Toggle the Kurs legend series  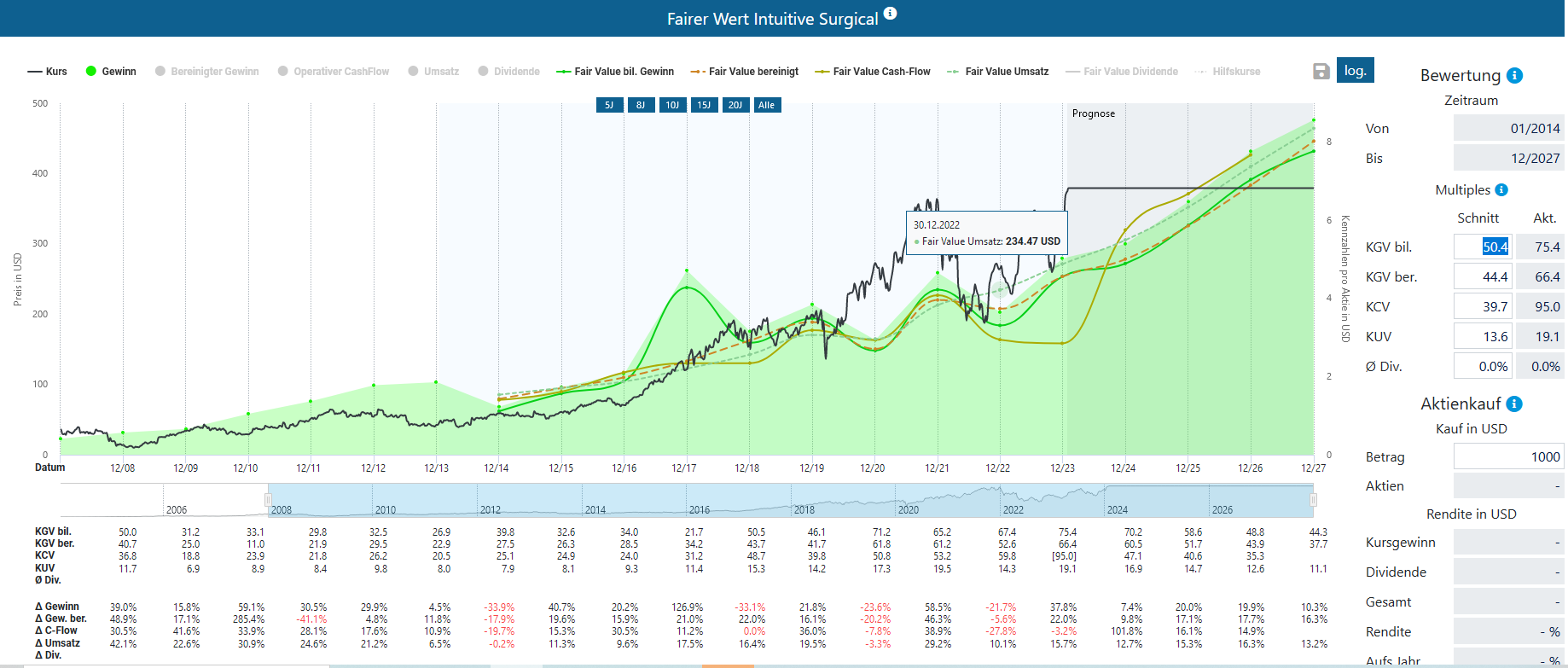(x=47, y=72)
